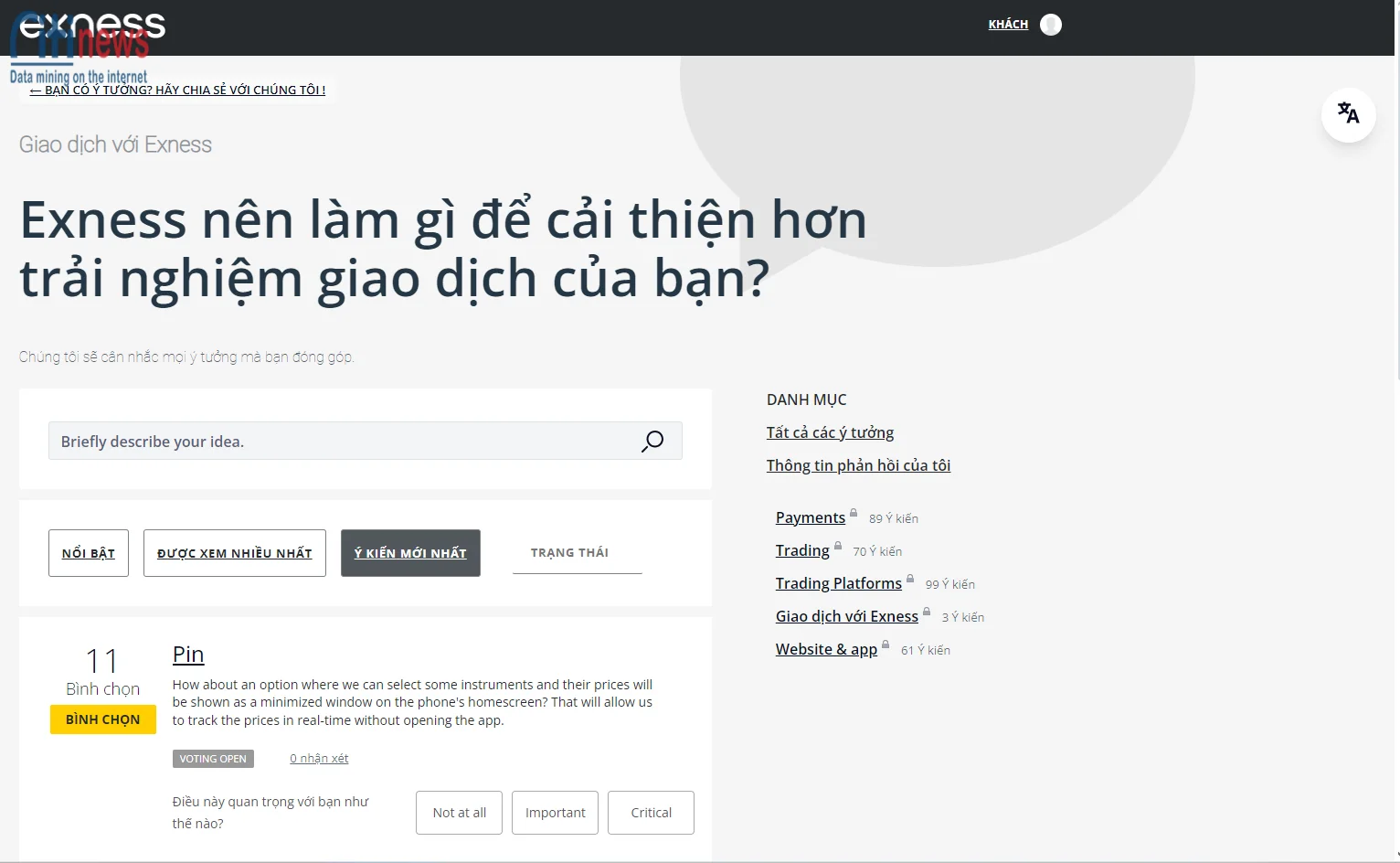
Task: Go back via 'Bạn có ý tưởng' link
Action: point(177,90)
